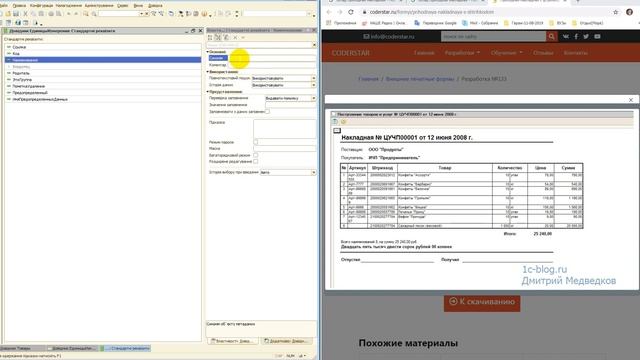This screenshot has width=640, height=360.
Task: Click the orange help icon in 1C toolbar
Action: point(204,14)
